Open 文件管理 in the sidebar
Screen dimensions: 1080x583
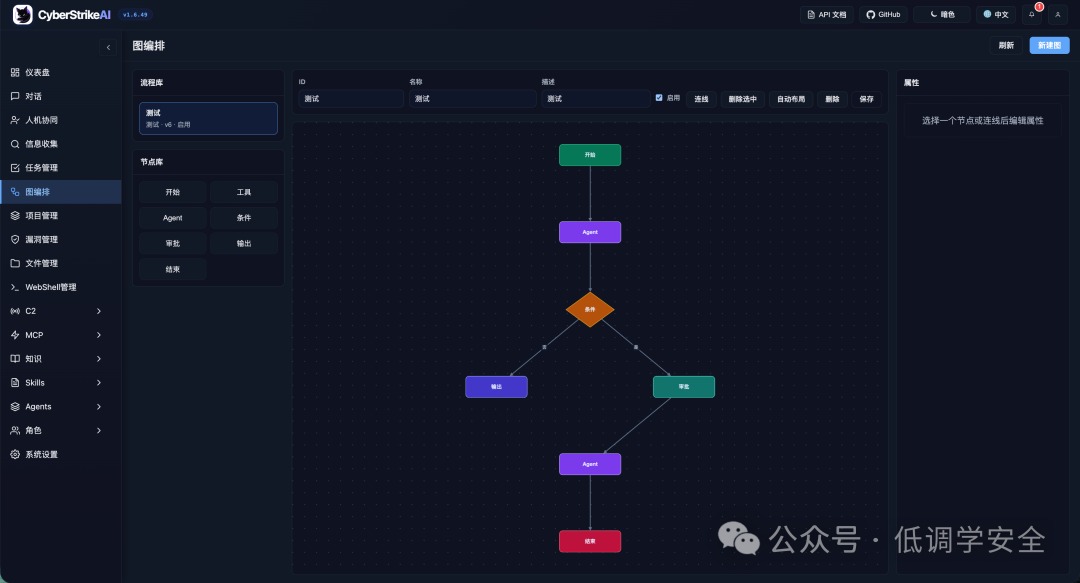point(61,263)
